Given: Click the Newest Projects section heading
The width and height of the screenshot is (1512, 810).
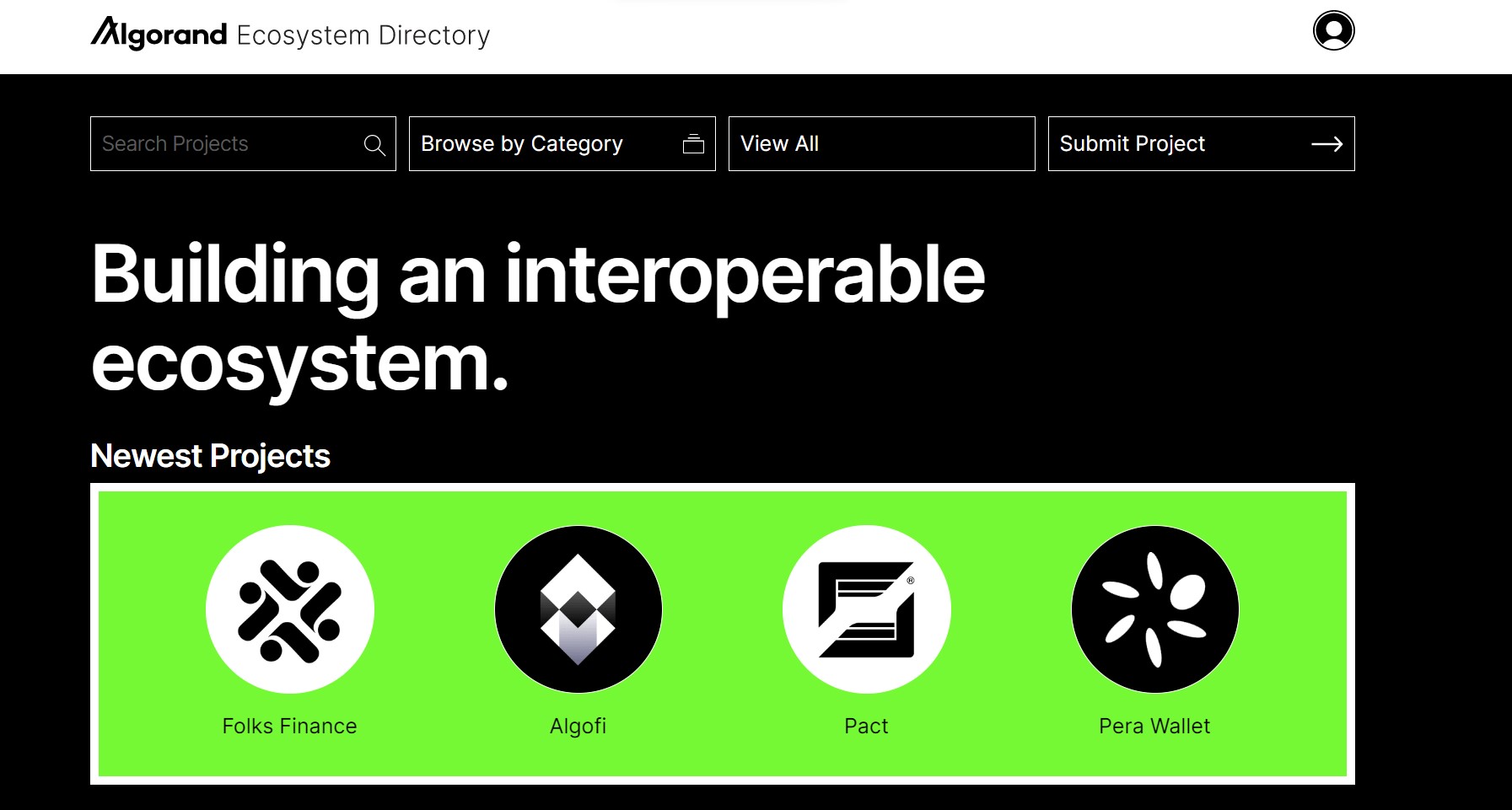Looking at the screenshot, I should [210, 456].
